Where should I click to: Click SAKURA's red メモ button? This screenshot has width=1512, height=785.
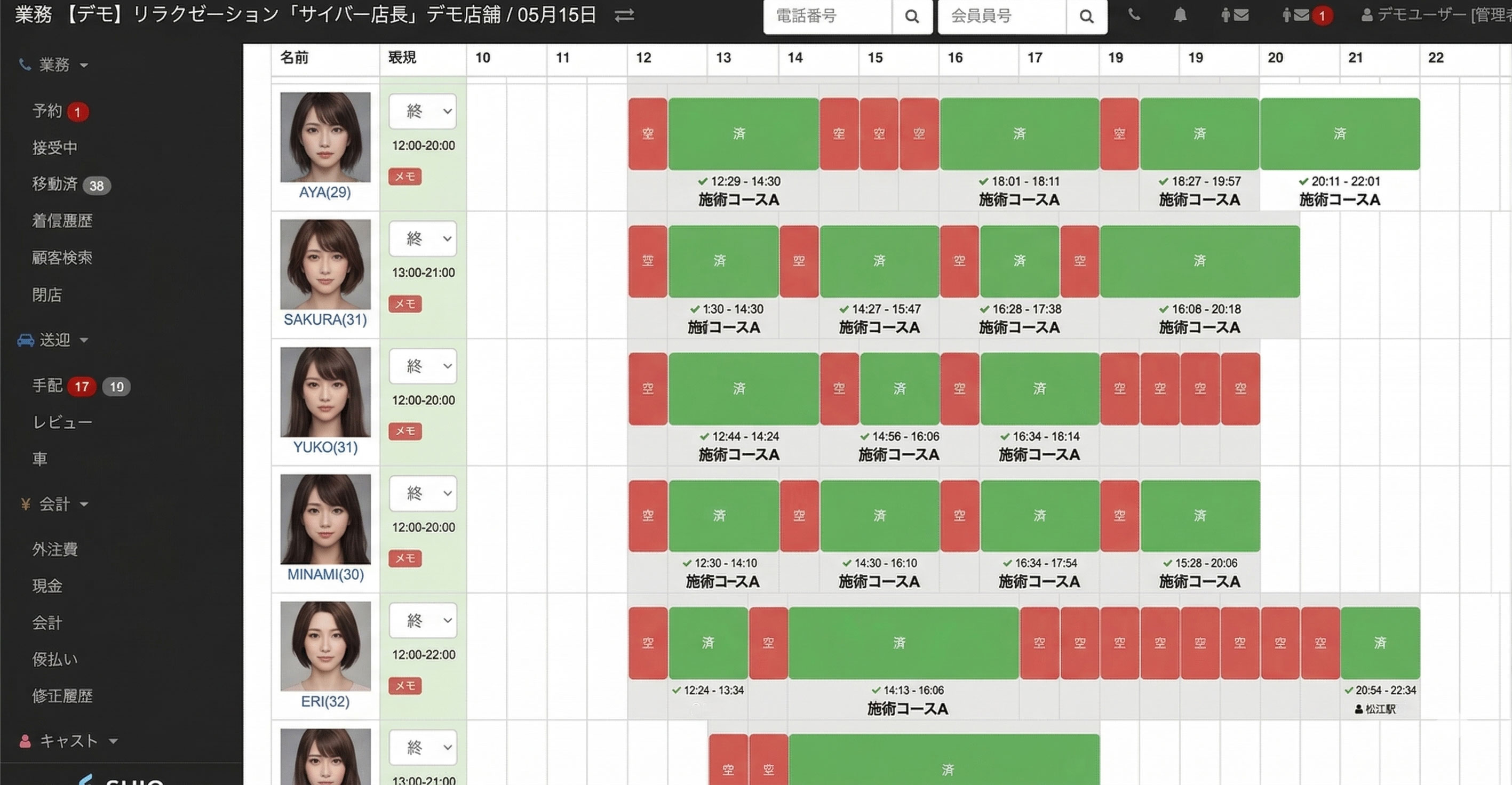404,304
